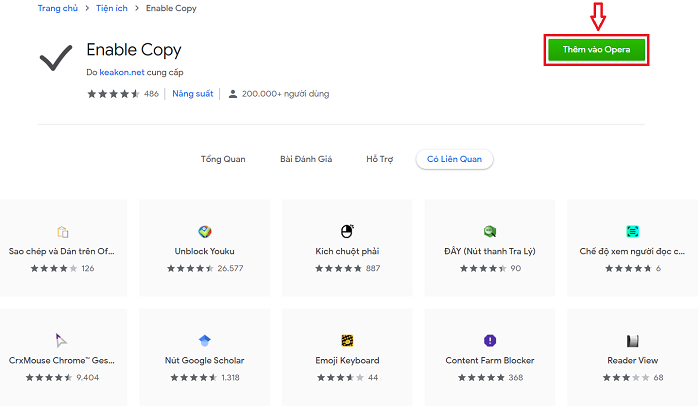Open the ĐÂY (Nút thanh Tra Lý) title
Screen dimensions: 700x410
[490, 251]
